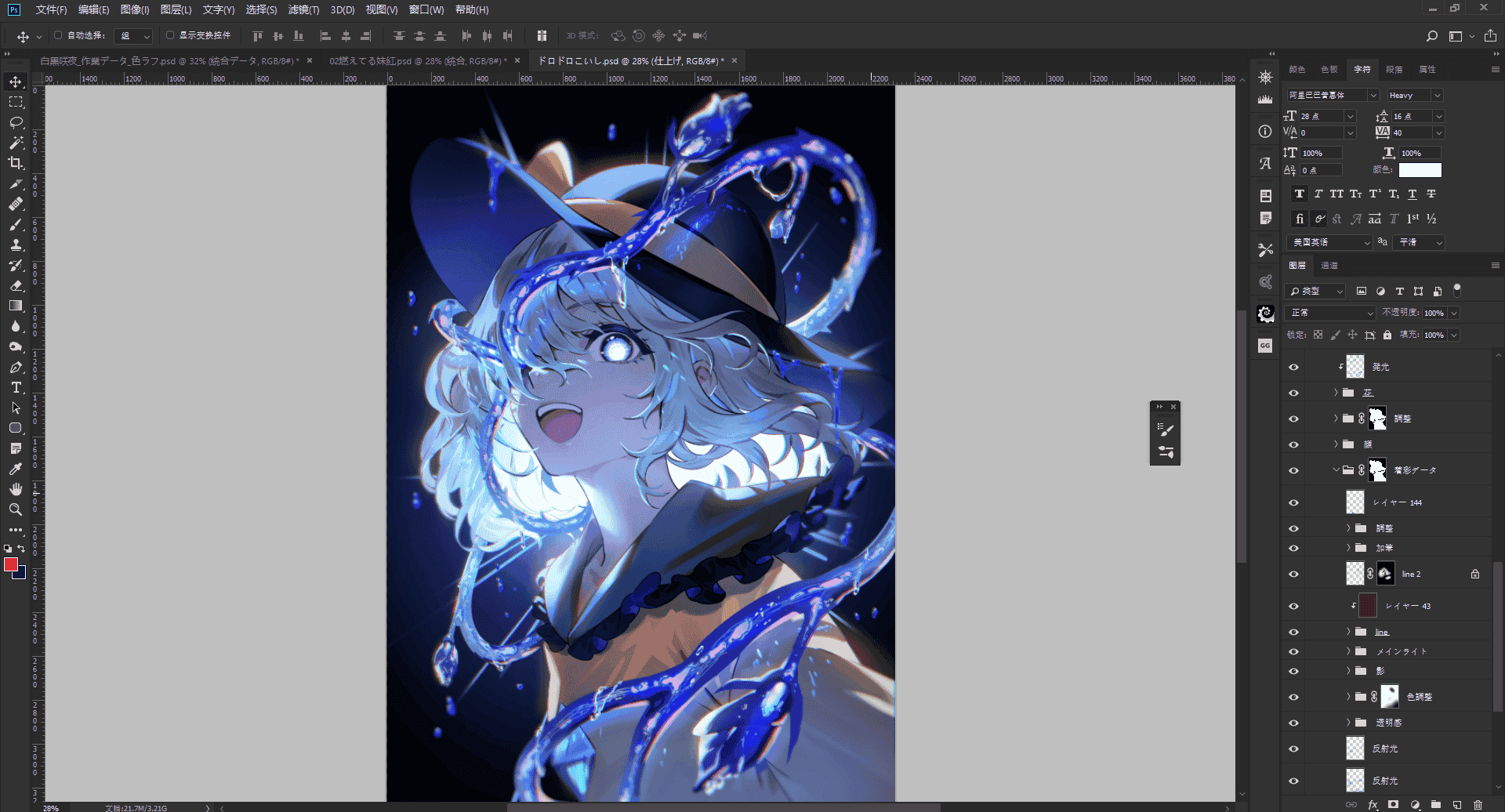Select the Brush tool

click(x=16, y=225)
